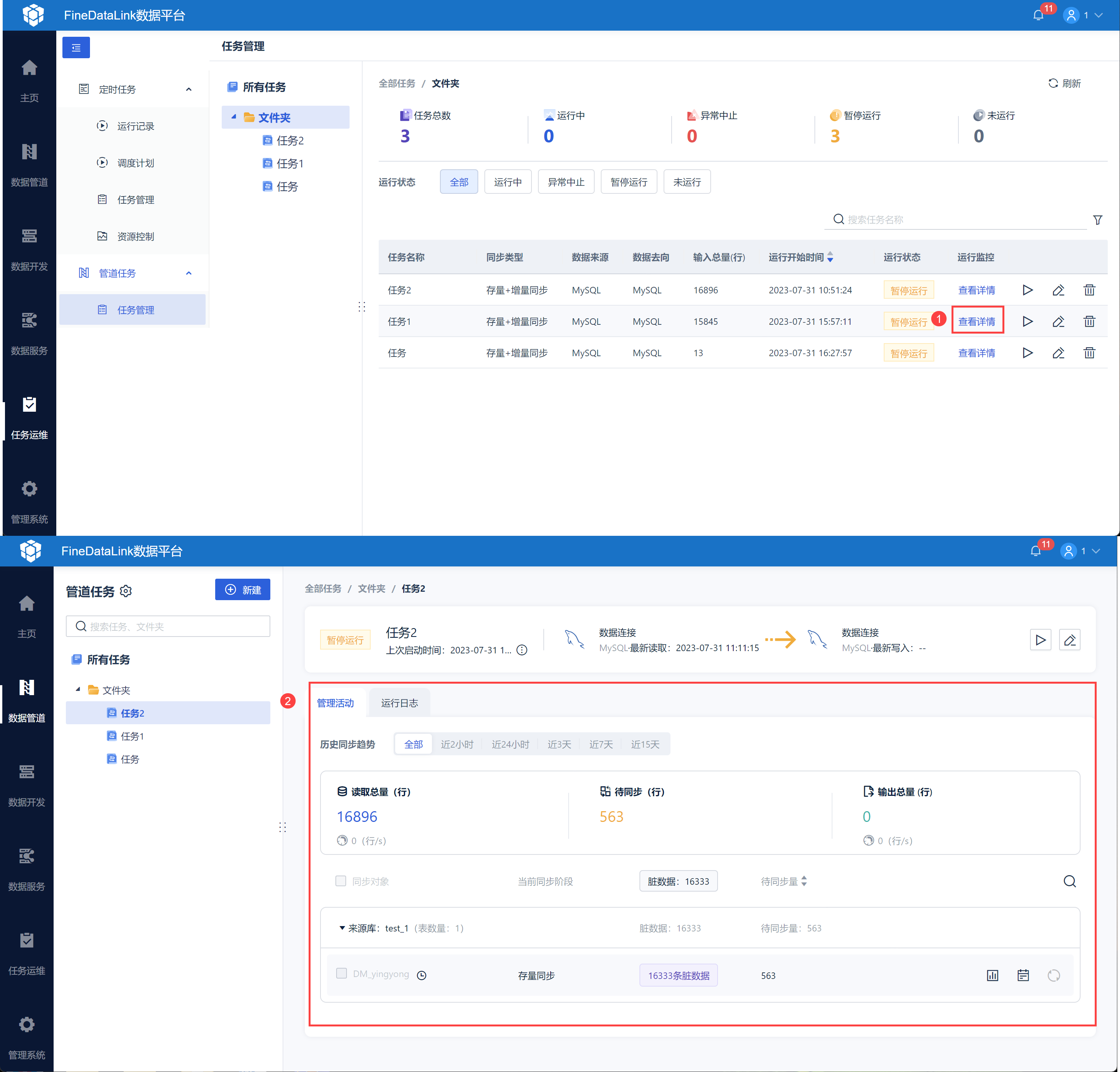Screen dimensions: 1120x1072
Task: Open chart icon for DM_yingyong row
Action: coord(992,975)
